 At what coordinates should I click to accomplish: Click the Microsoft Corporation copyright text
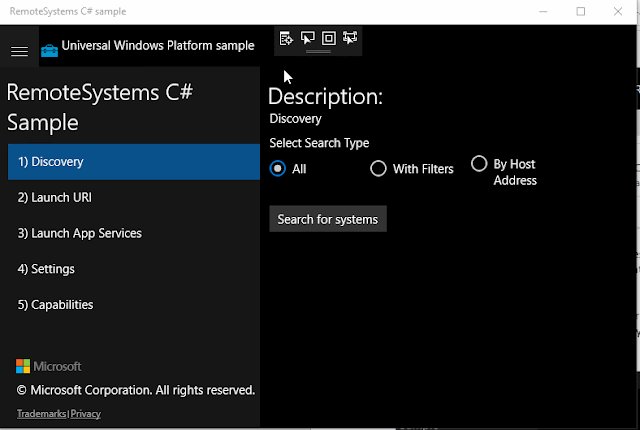coord(136,390)
